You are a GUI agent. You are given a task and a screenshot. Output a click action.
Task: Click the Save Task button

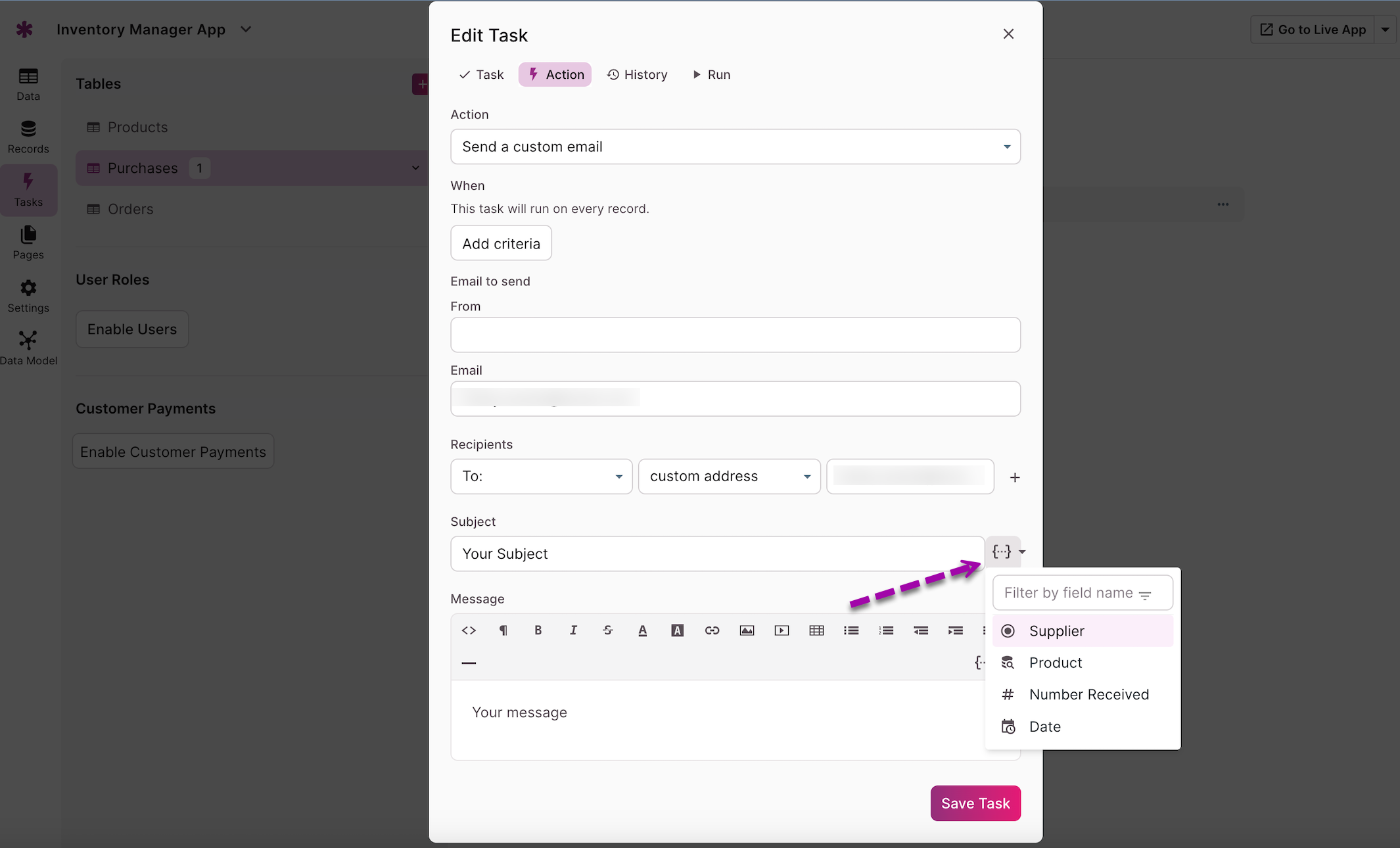tap(975, 803)
